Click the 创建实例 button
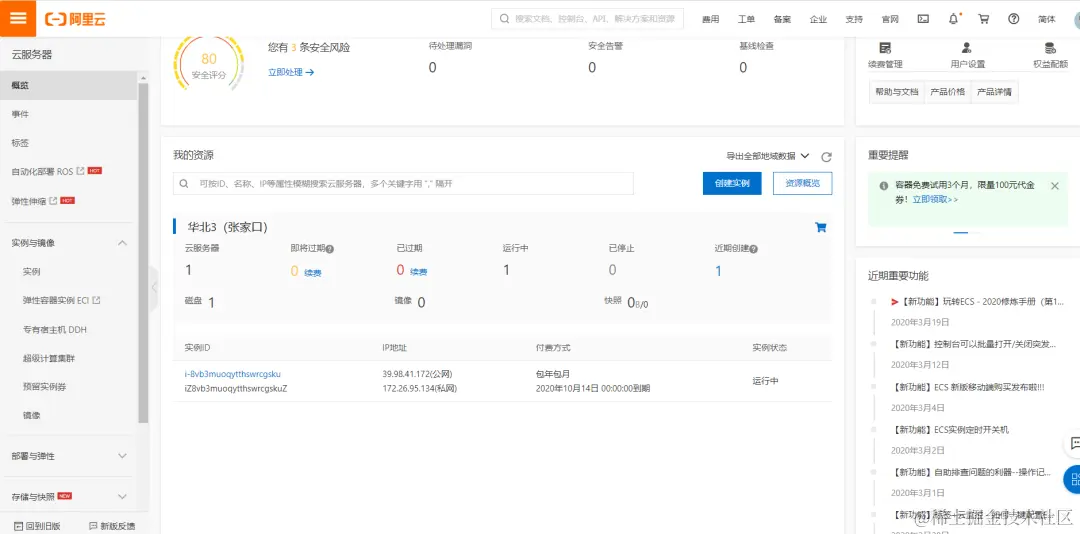The width and height of the screenshot is (1080, 534). (x=732, y=183)
